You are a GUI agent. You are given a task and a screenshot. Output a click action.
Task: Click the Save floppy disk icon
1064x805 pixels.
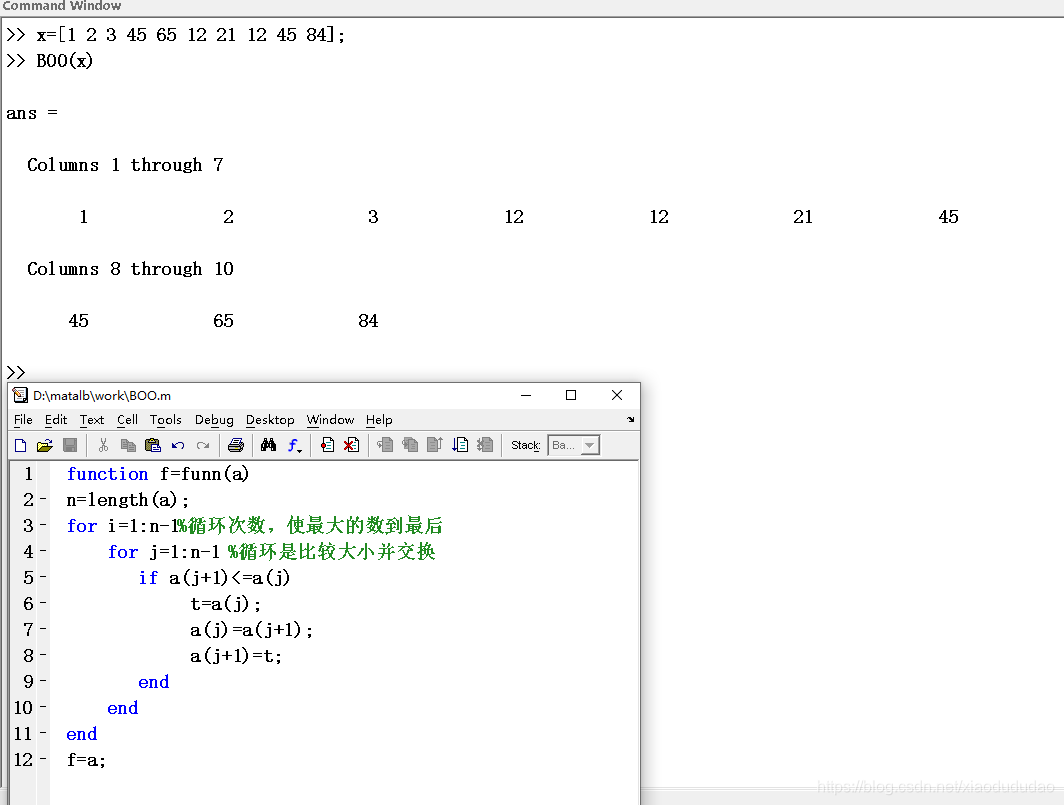pos(70,445)
